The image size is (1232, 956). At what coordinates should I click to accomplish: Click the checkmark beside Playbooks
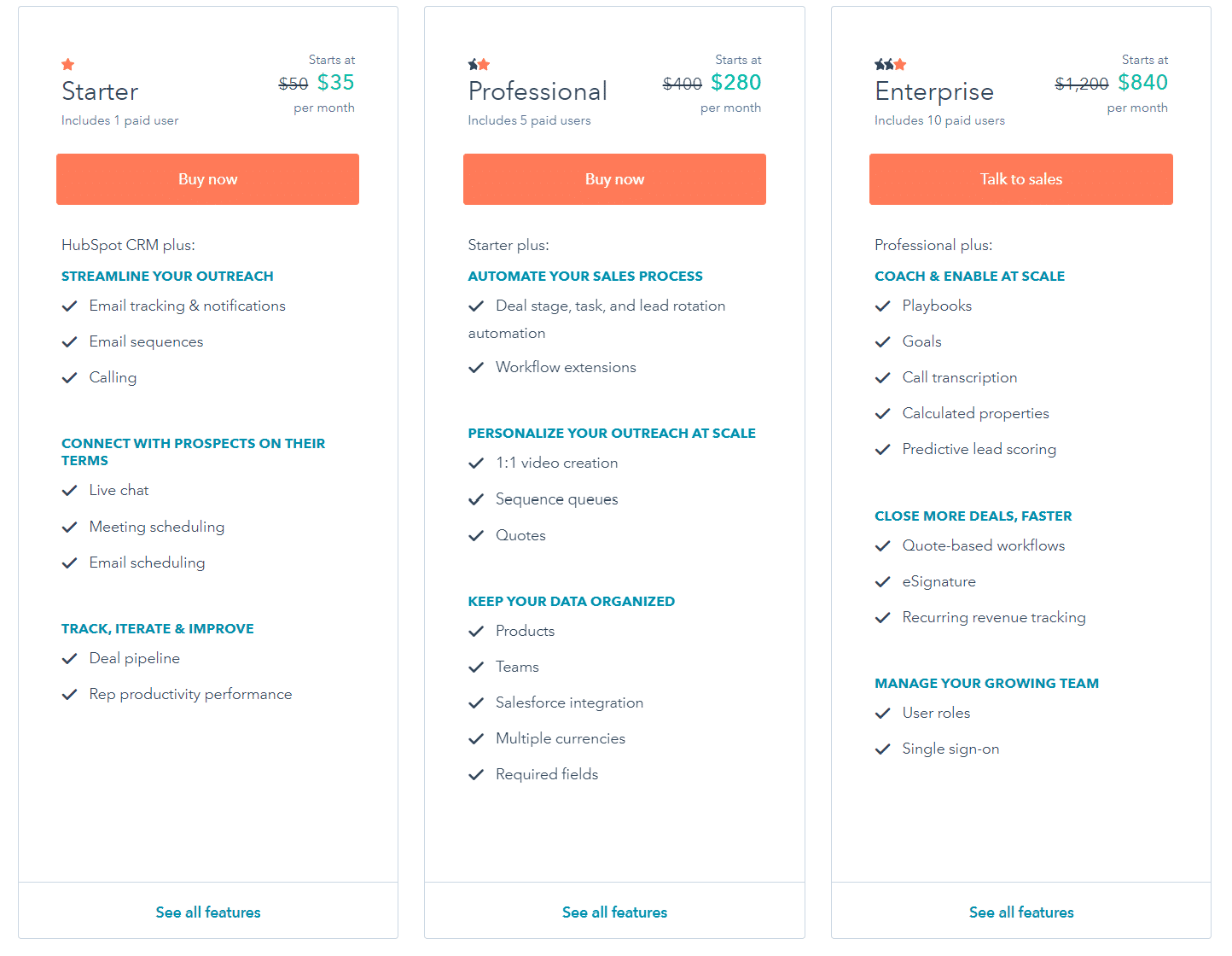[x=883, y=306]
